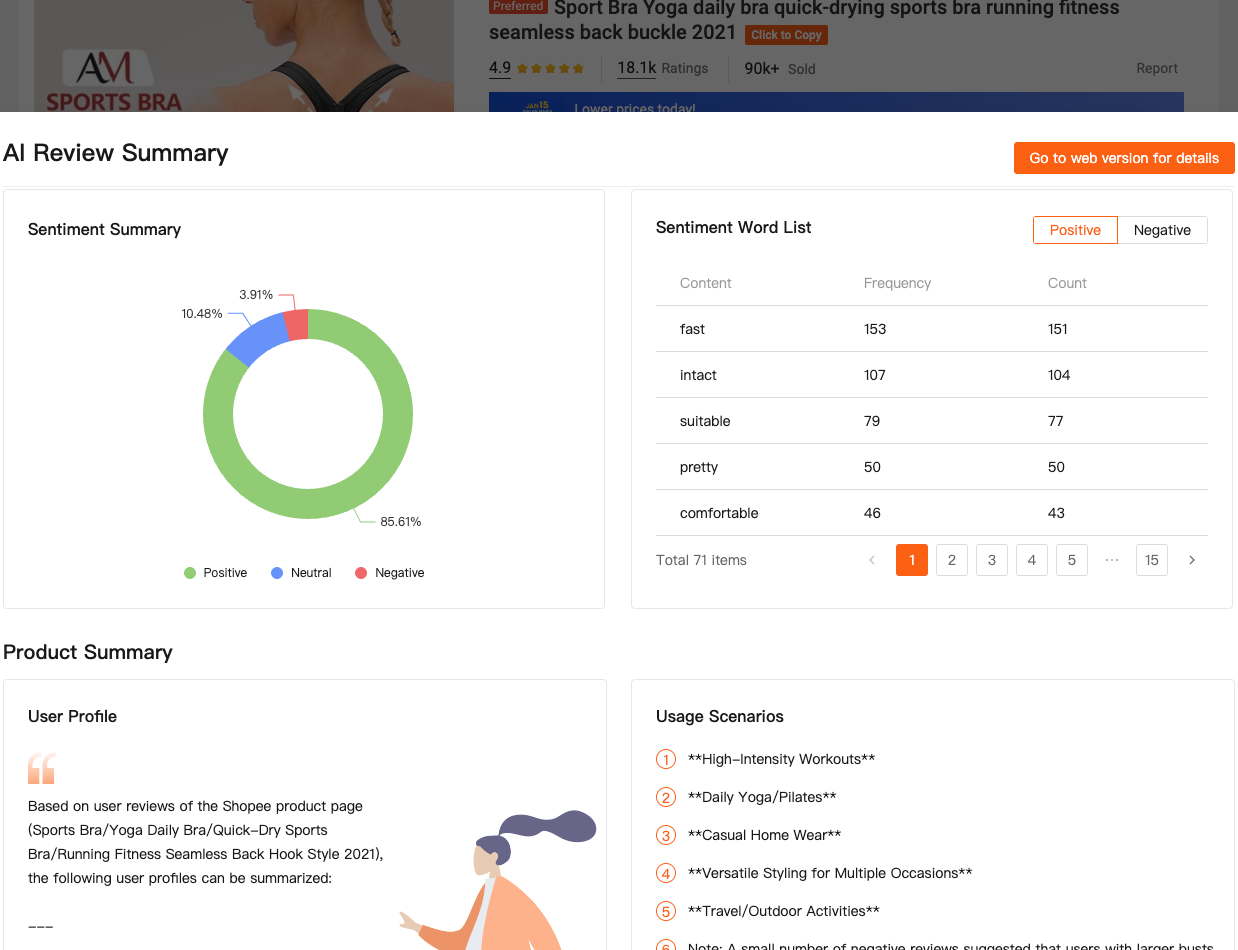This screenshot has height=950, width=1238.
Task: Toggle the Negative legend item
Action: coord(389,573)
